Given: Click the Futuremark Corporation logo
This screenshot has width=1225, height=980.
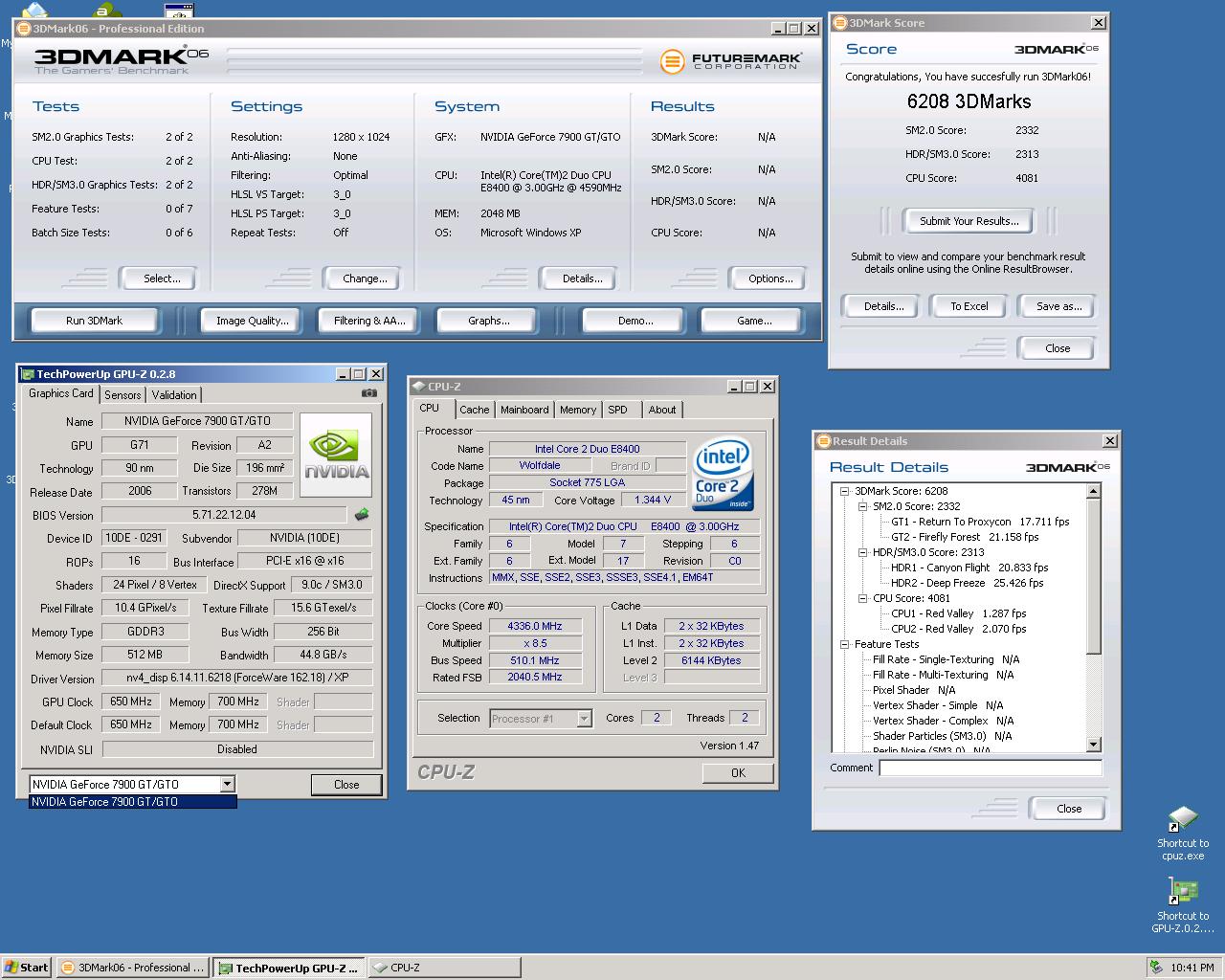Looking at the screenshot, I should pos(730,61).
